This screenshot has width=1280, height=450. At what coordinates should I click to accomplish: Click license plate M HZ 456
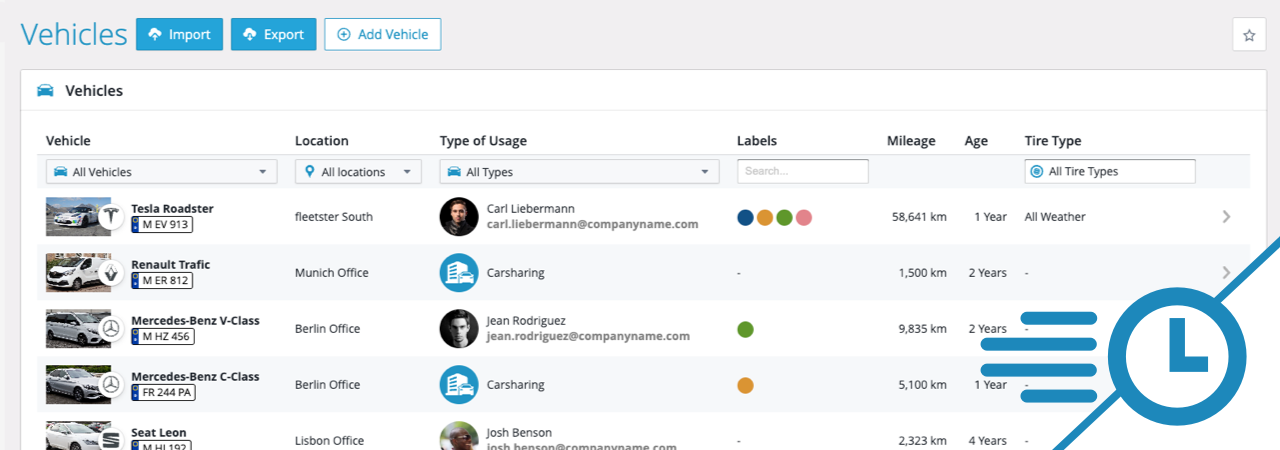(162, 337)
